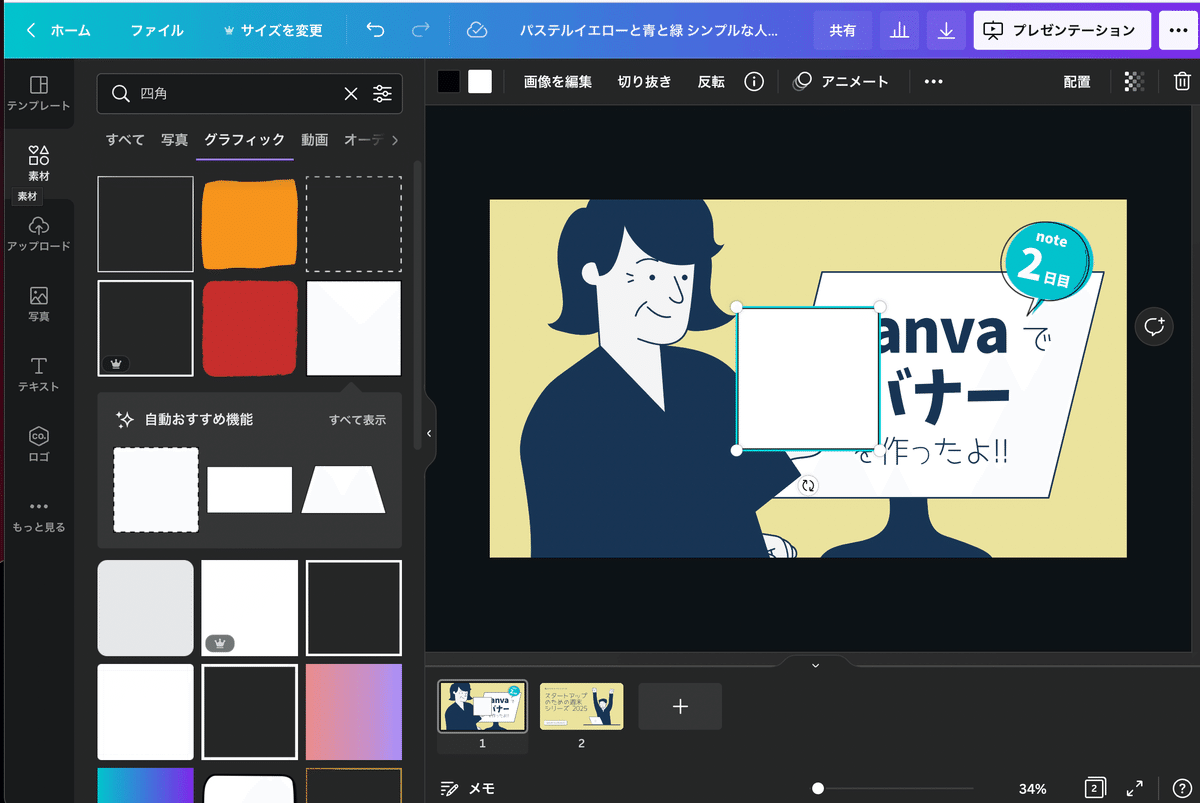Open the 写真 photos panel
This screenshot has width=1200, height=803.
point(38,304)
